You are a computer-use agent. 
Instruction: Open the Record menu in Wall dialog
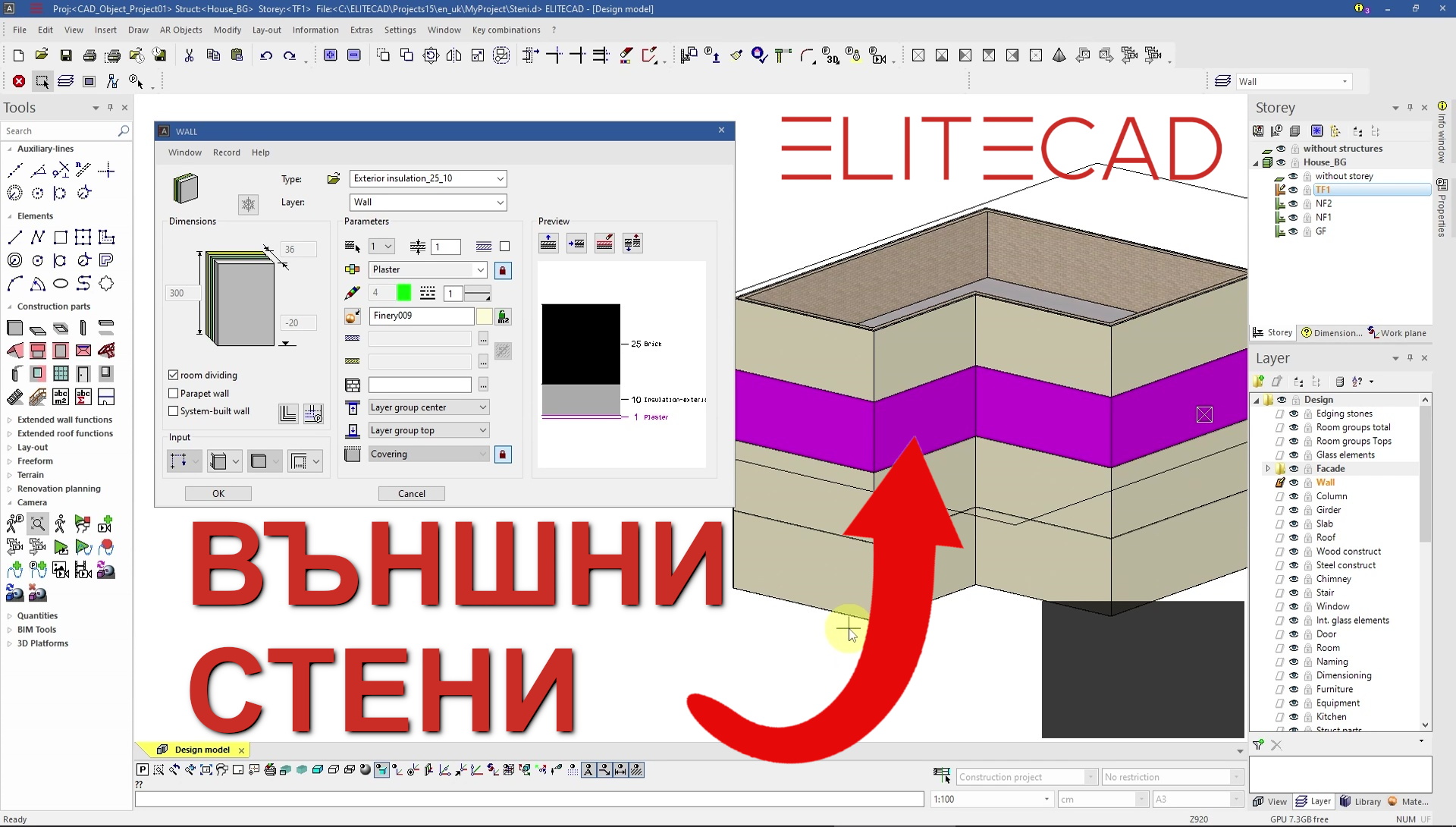tap(226, 153)
